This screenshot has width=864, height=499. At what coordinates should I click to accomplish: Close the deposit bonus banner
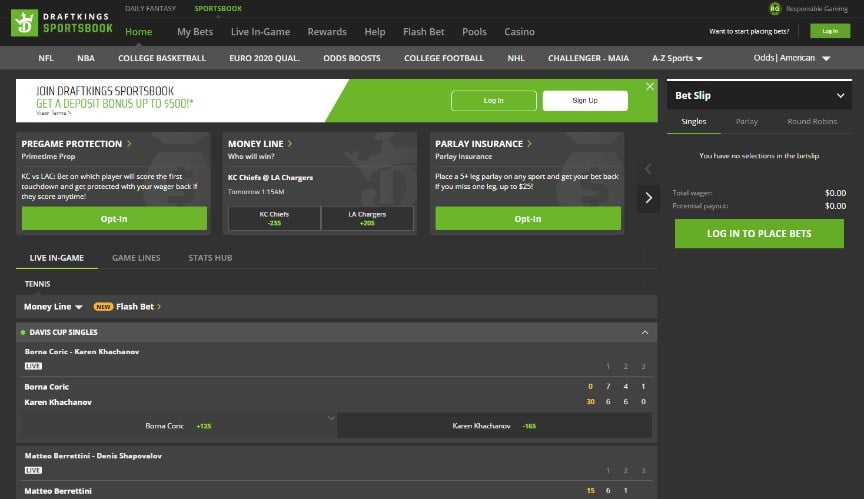click(650, 86)
